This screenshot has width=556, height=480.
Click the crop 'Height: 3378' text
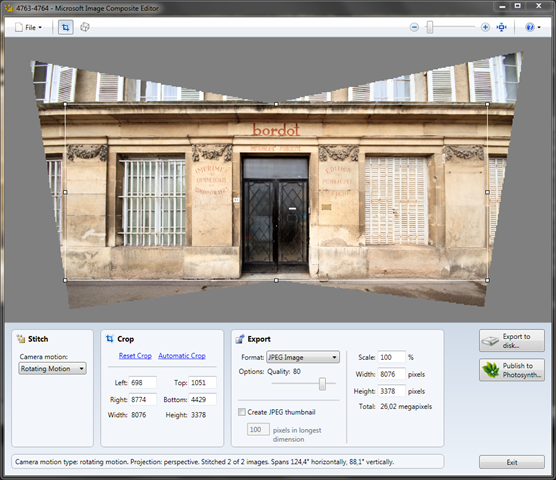(185, 415)
